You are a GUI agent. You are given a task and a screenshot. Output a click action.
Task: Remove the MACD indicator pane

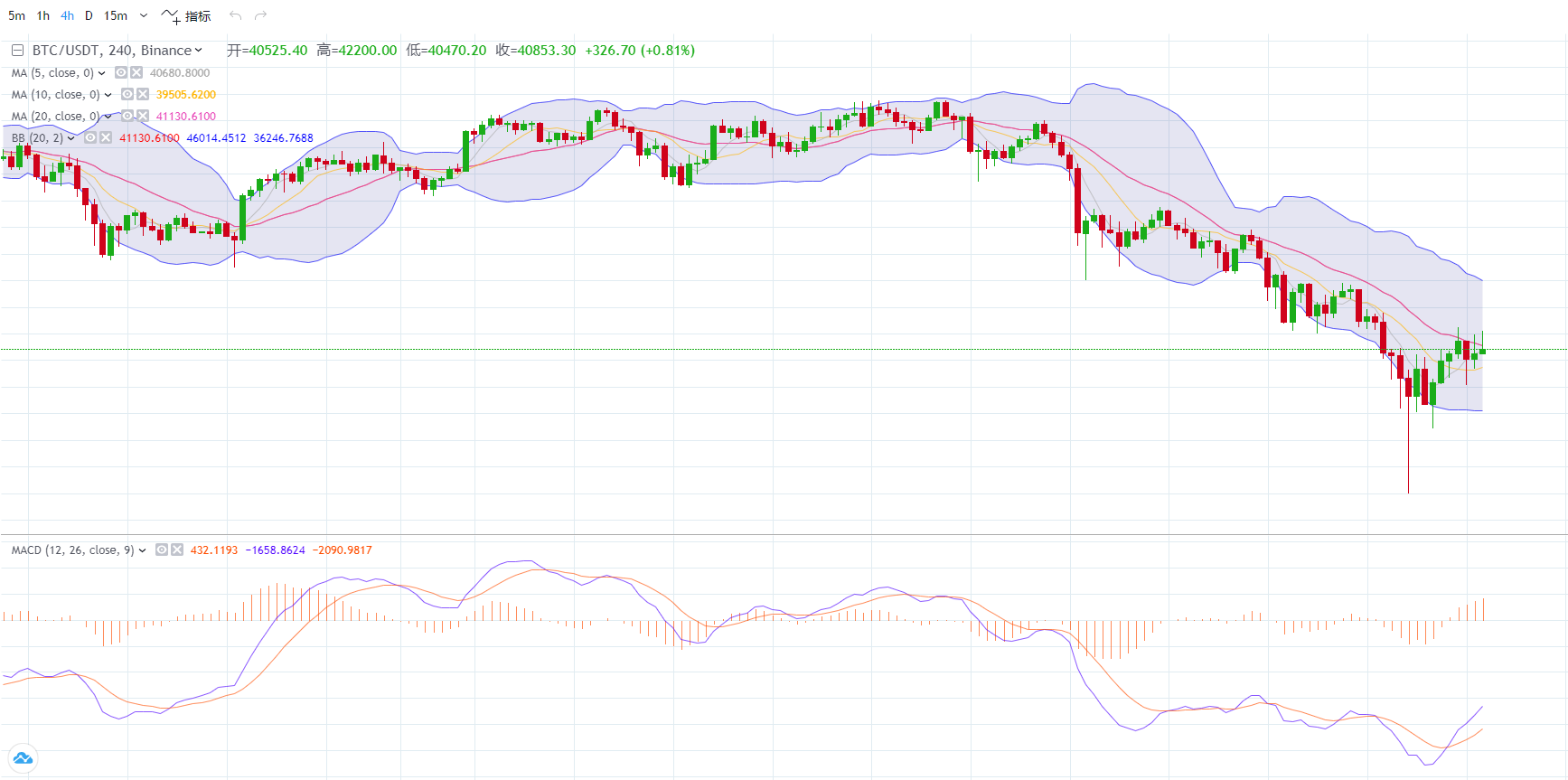click(x=177, y=550)
